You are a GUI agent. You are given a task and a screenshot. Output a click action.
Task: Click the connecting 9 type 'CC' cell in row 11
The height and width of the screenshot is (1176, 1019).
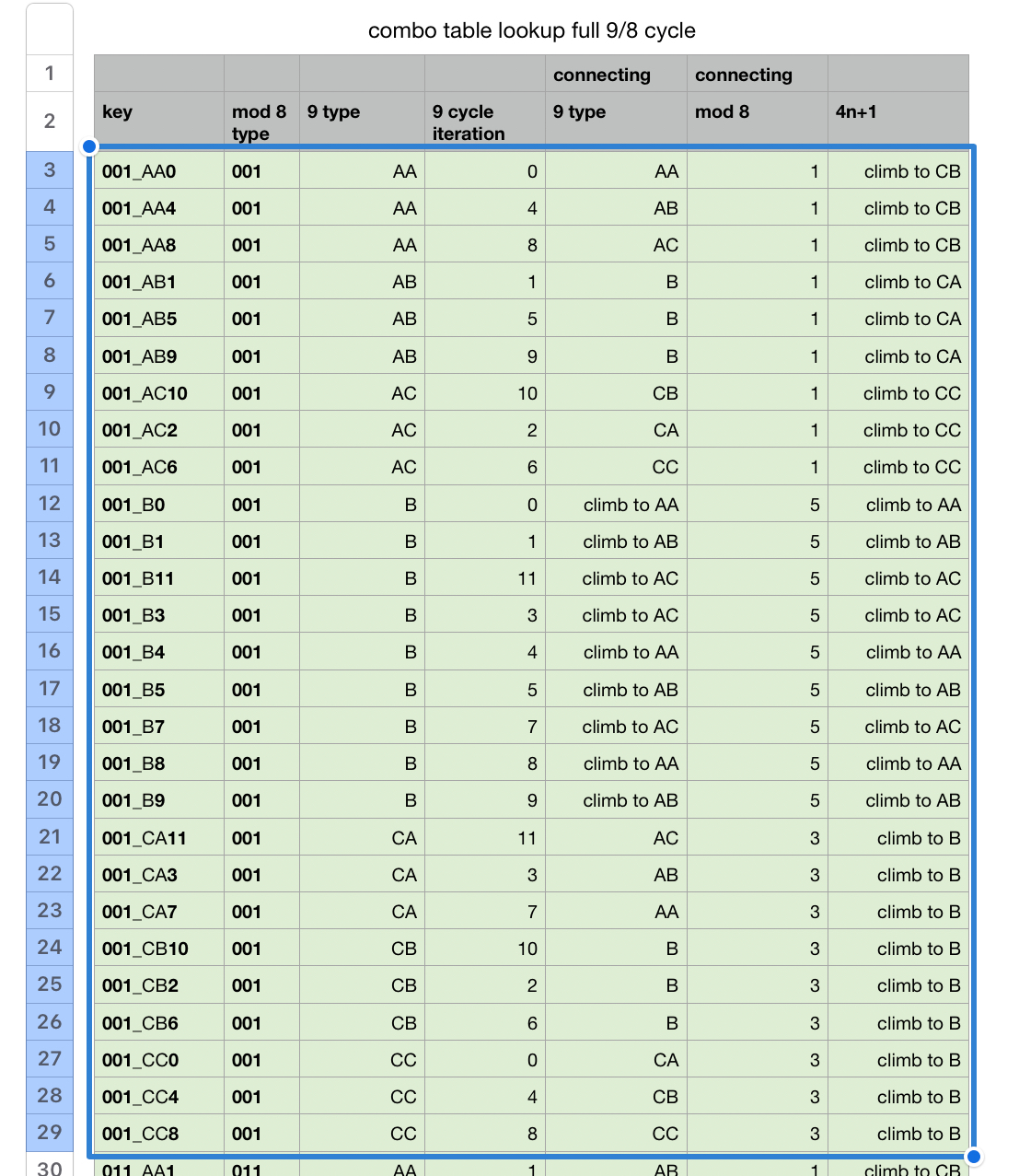[x=665, y=467]
